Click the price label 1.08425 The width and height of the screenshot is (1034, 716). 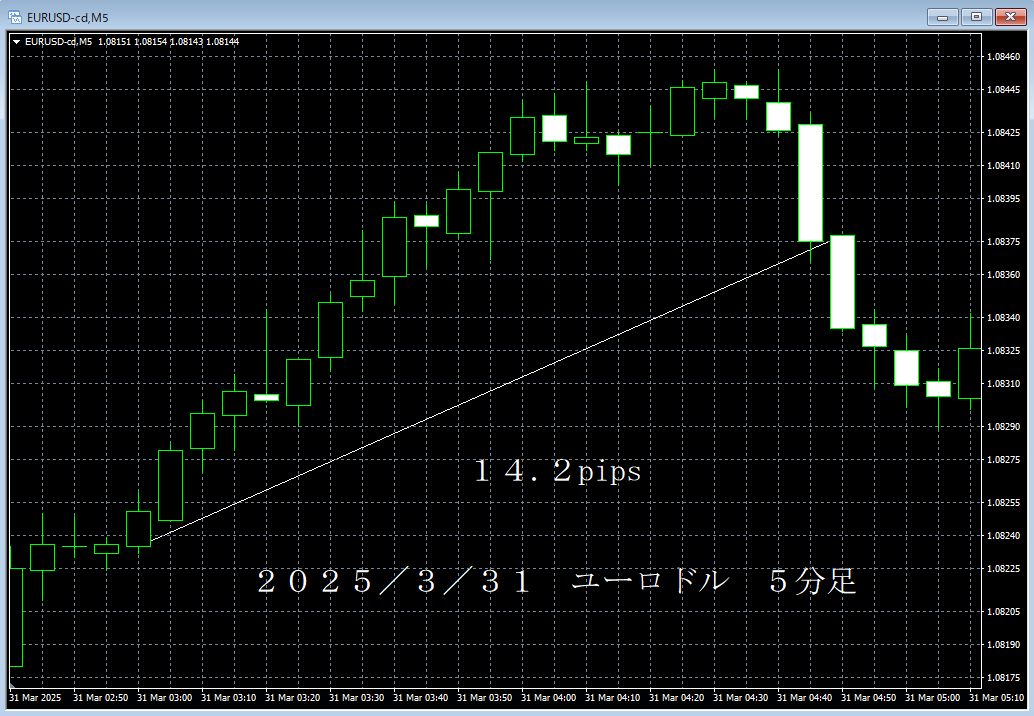[1003, 133]
